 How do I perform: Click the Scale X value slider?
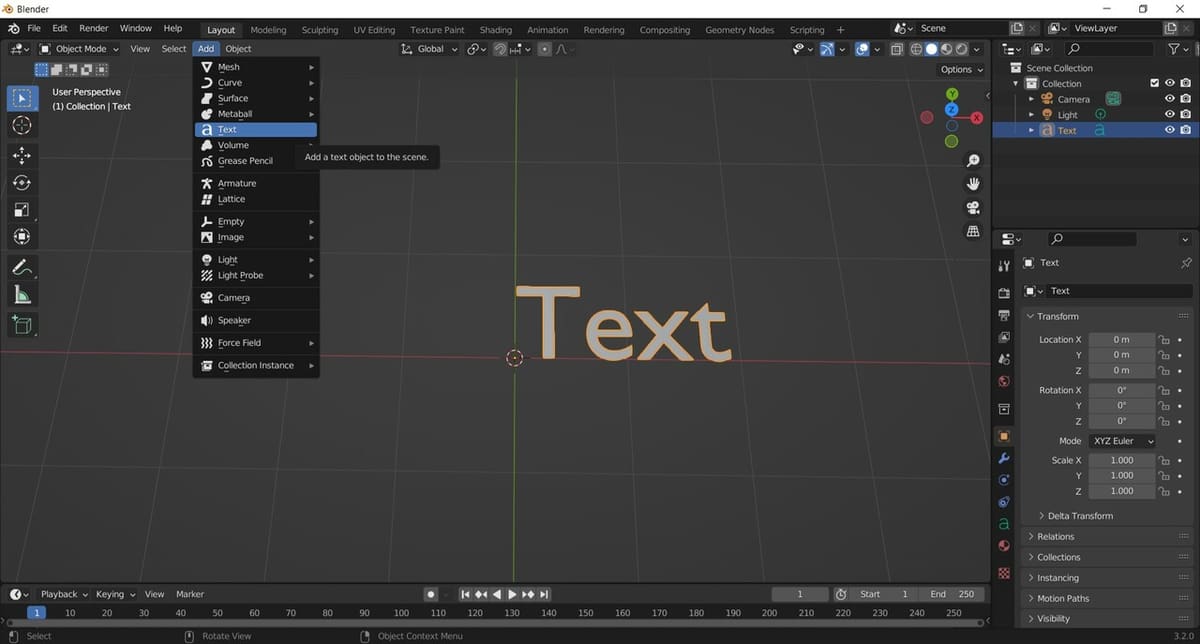[x=1121, y=461]
